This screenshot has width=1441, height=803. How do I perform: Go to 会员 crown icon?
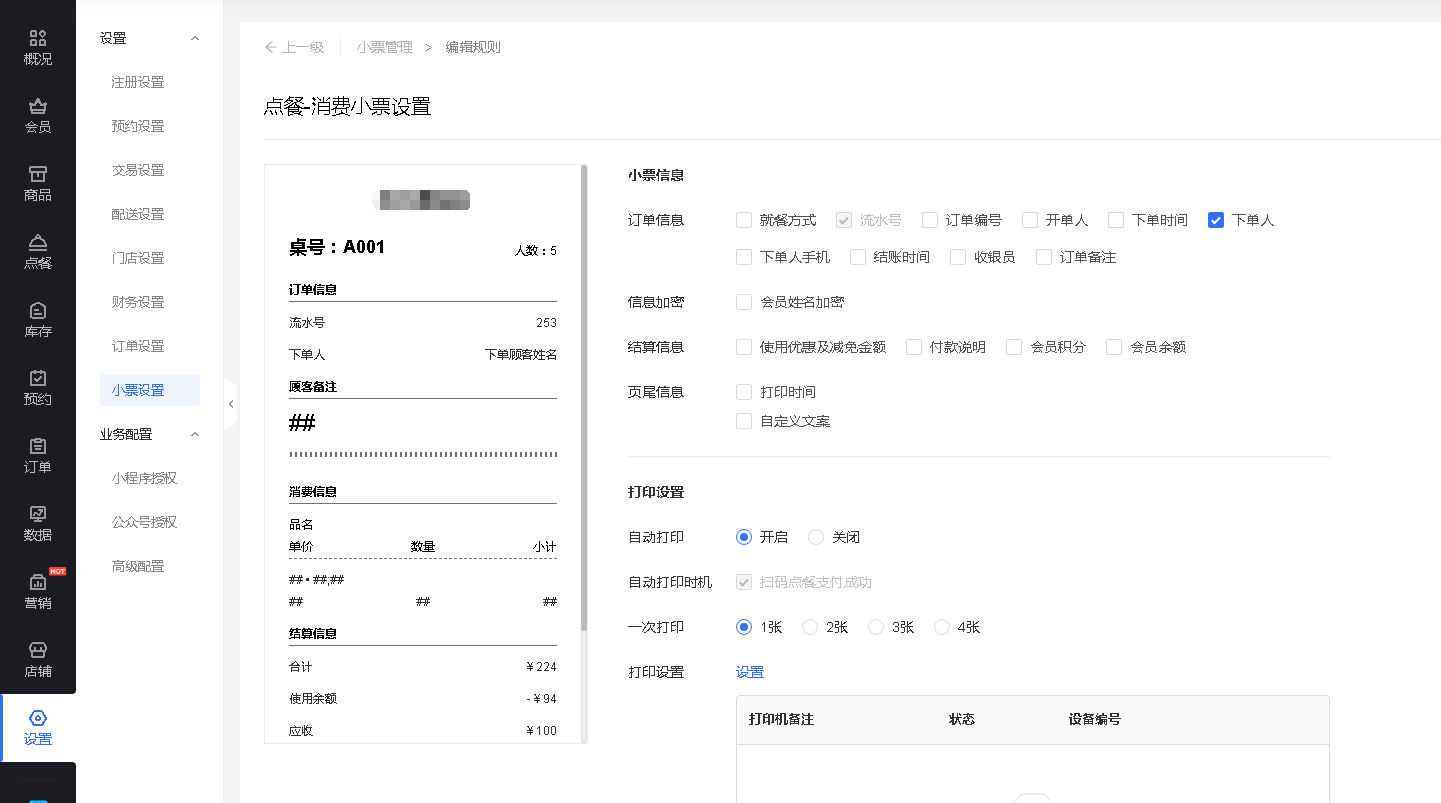pyautogui.click(x=38, y=106)
